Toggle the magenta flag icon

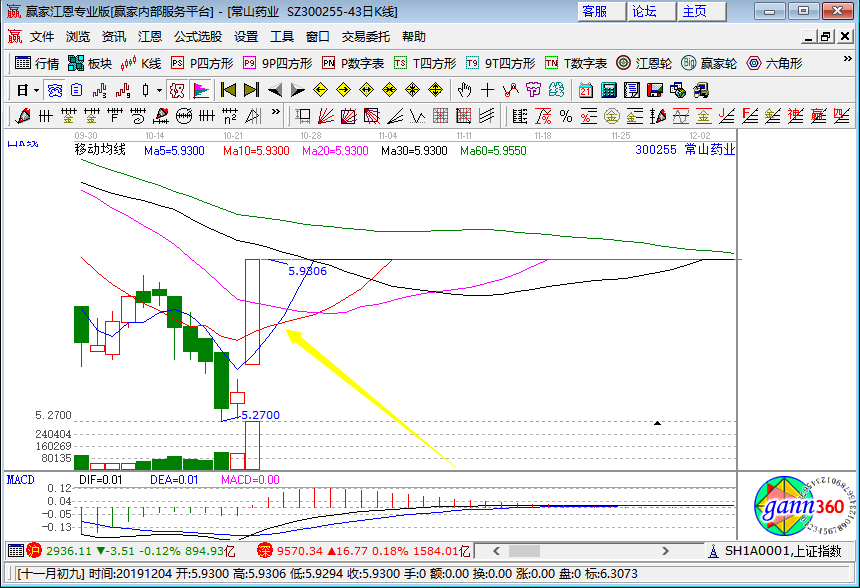[x=201, y=90]
